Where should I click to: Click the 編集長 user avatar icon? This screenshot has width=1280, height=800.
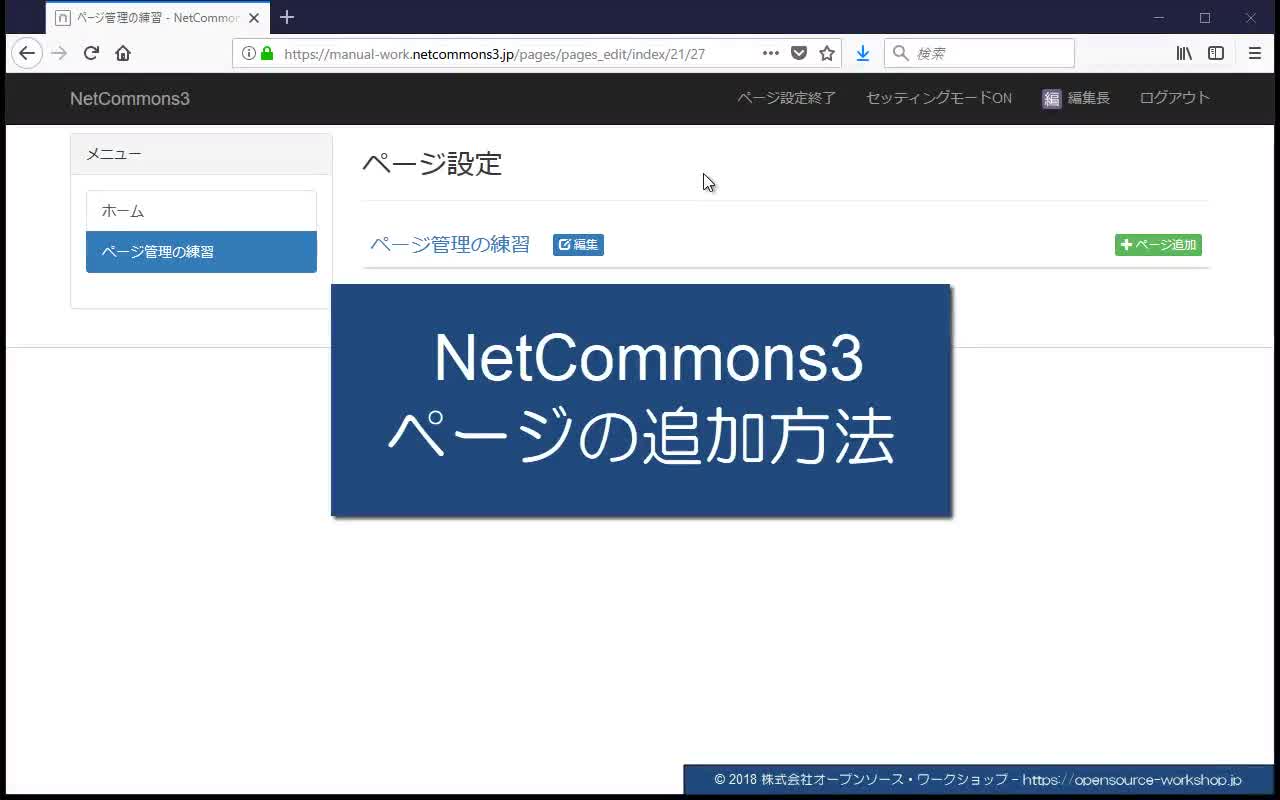(x=1051, y=98)
